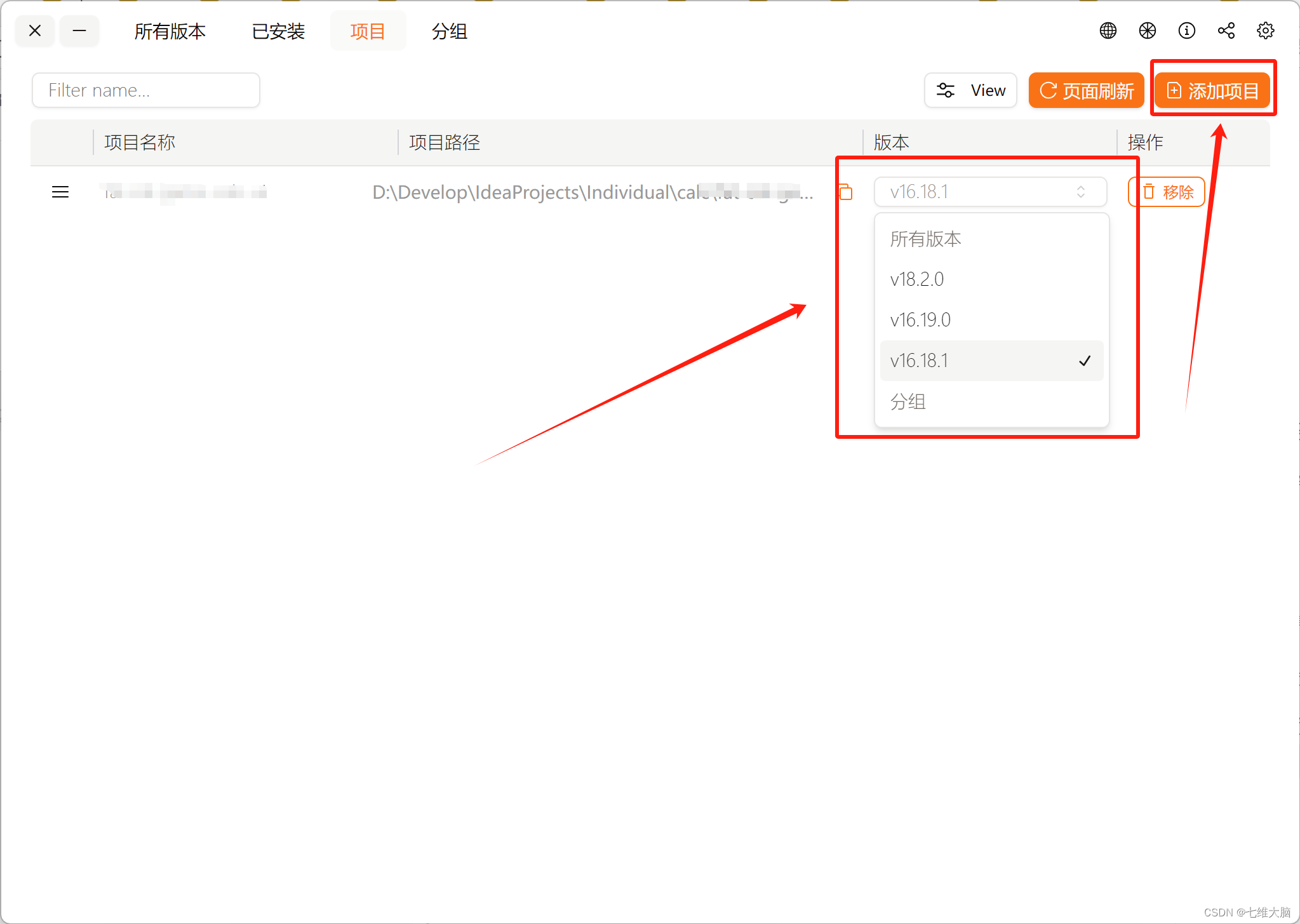Viewport: 1300px width, 924px height.
Task: Click 版本 column header
Action: click(892, 142)
